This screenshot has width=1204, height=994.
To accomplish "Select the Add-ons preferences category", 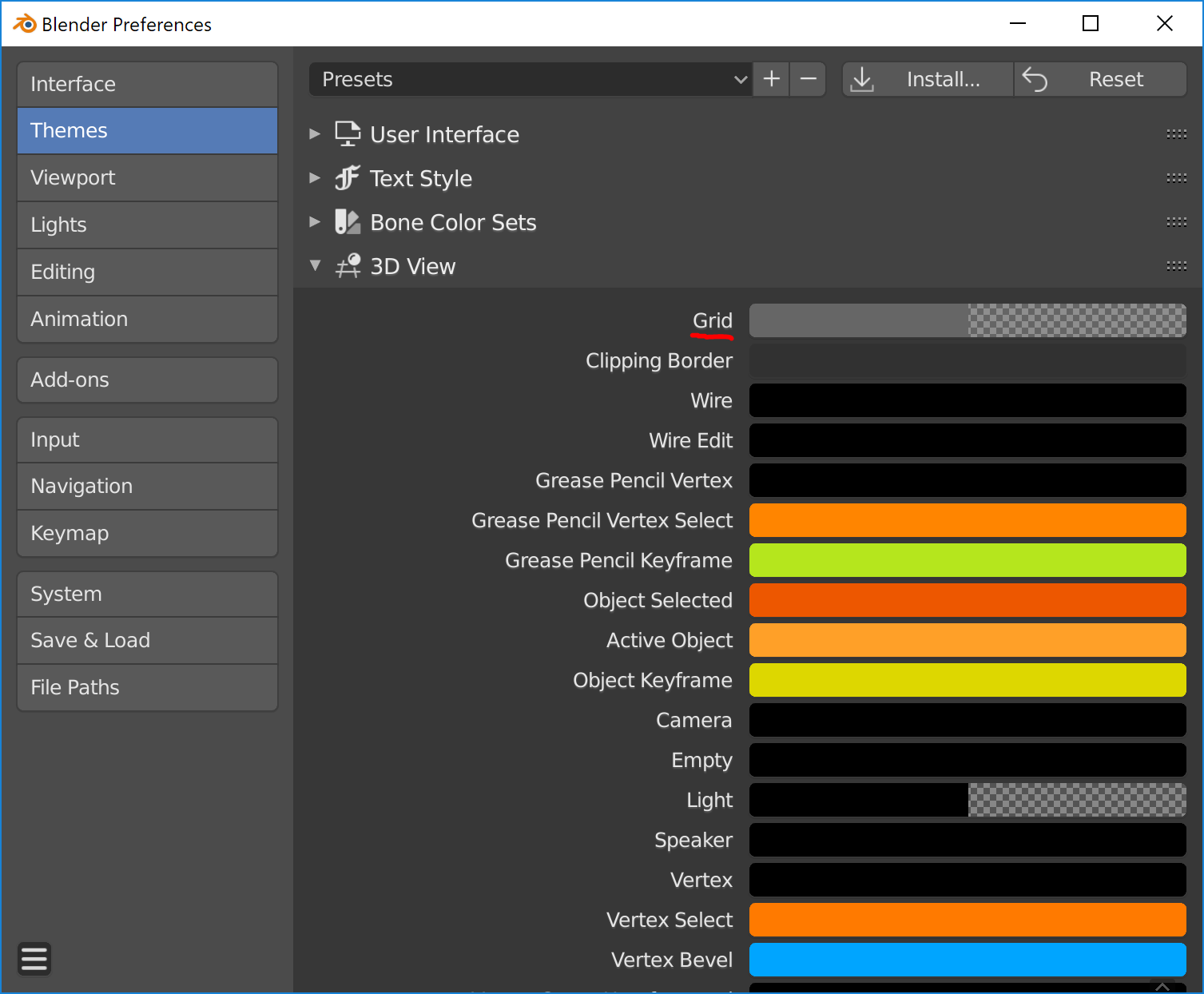I will point(147,380).
